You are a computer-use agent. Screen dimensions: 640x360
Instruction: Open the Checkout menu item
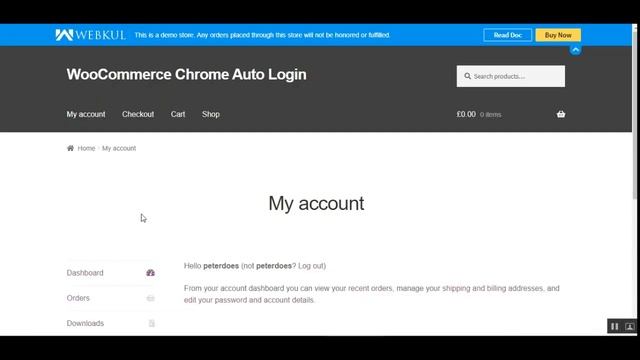click(138, 114)
